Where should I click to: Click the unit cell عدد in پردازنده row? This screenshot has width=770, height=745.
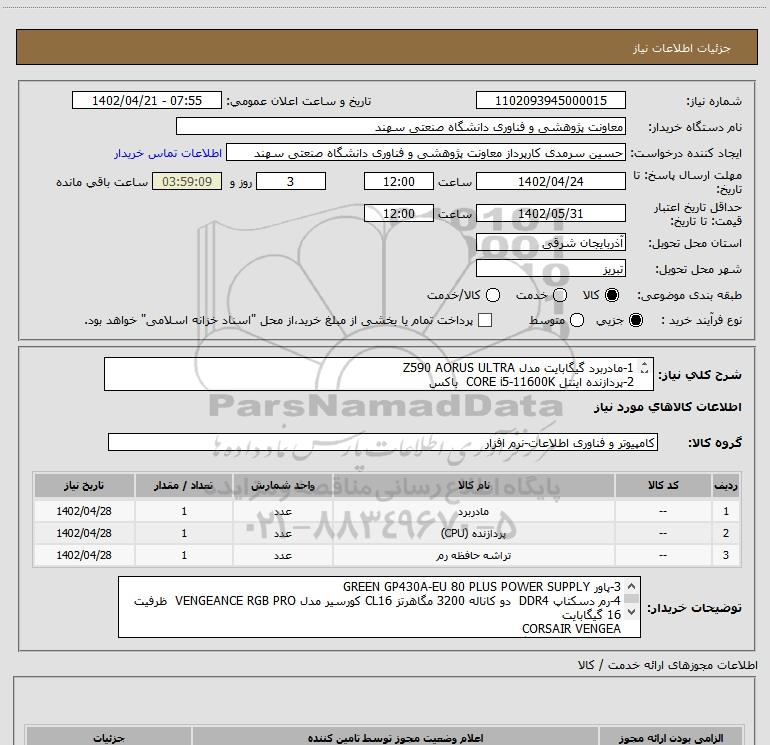[283, 533]
